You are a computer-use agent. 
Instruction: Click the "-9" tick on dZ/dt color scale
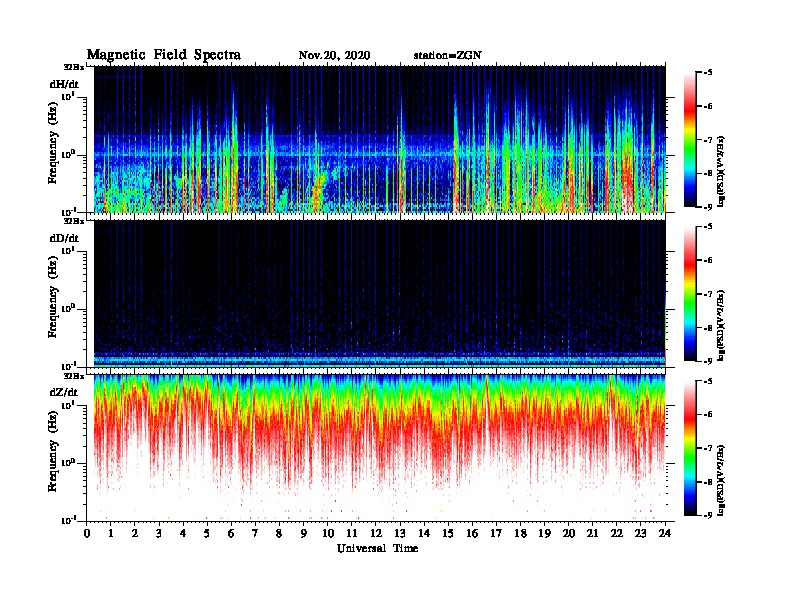(x=708, y=515)
